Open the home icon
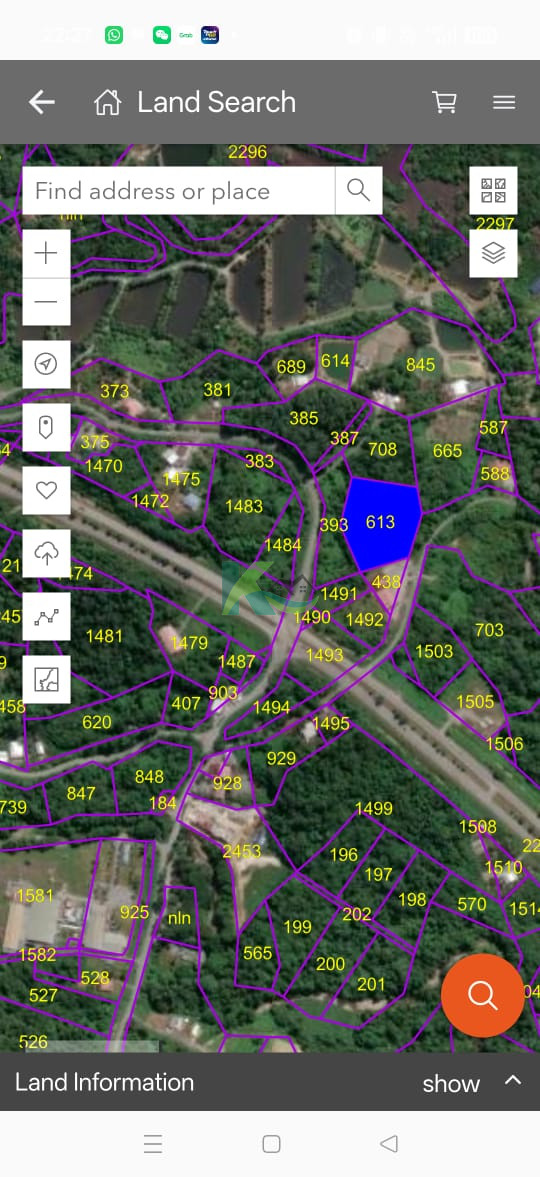 click(107, 102)
